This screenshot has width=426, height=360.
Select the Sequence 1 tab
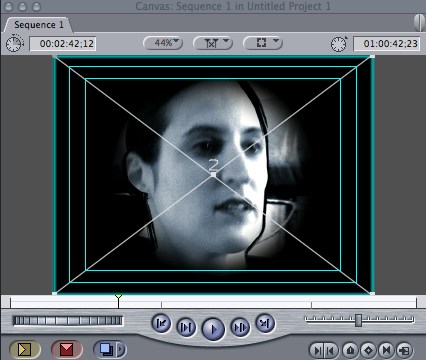click(x=38, y=25)
